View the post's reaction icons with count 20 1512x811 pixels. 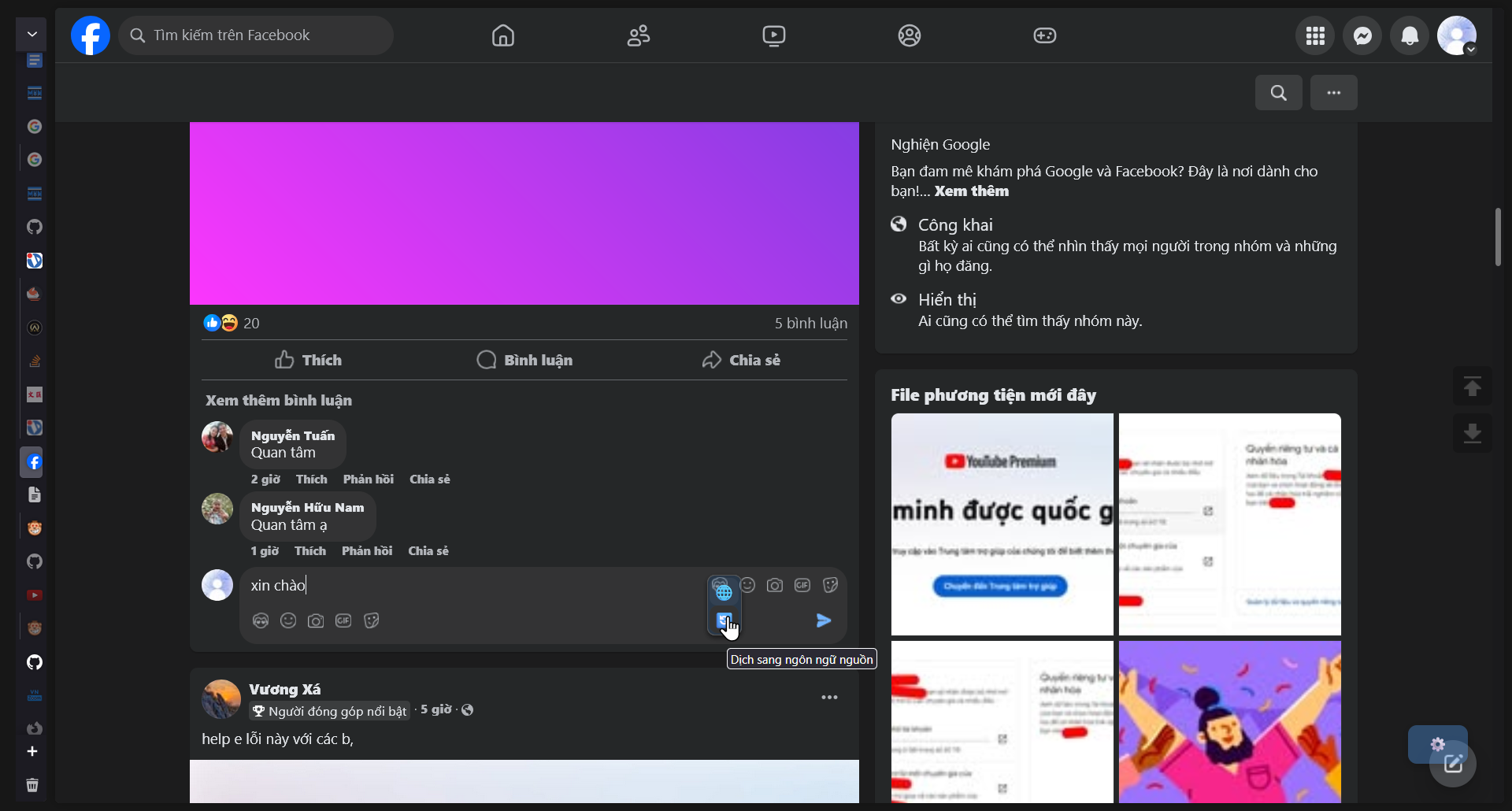[x=232, y=323]
